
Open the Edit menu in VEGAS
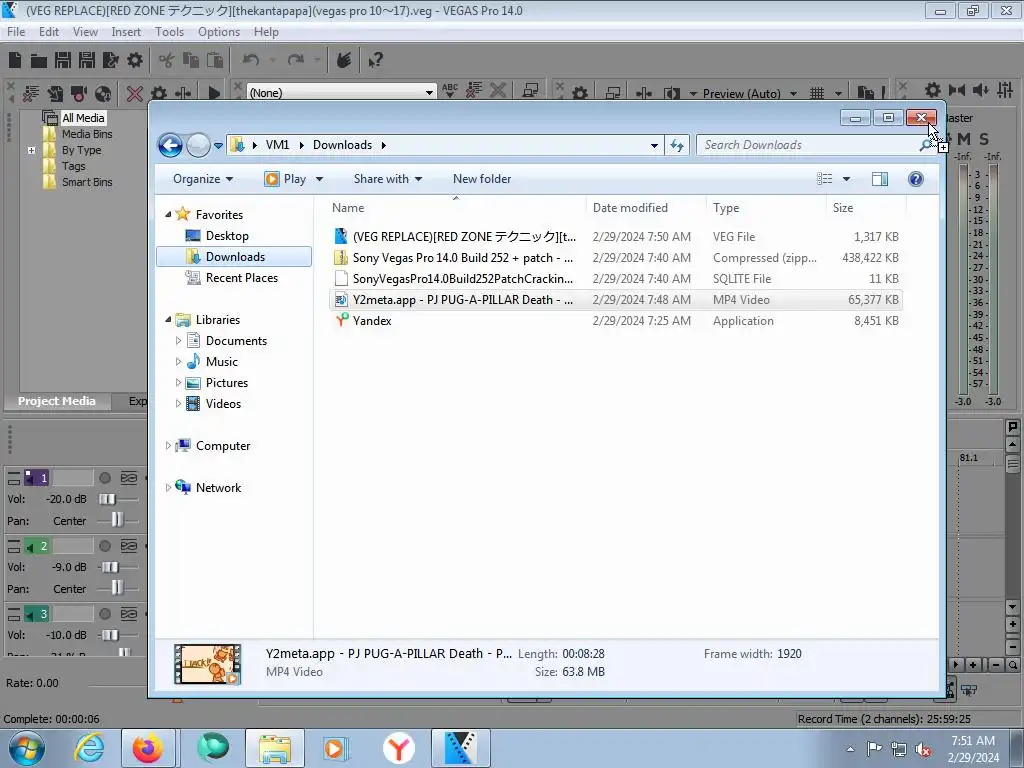(x=49, y=32)
